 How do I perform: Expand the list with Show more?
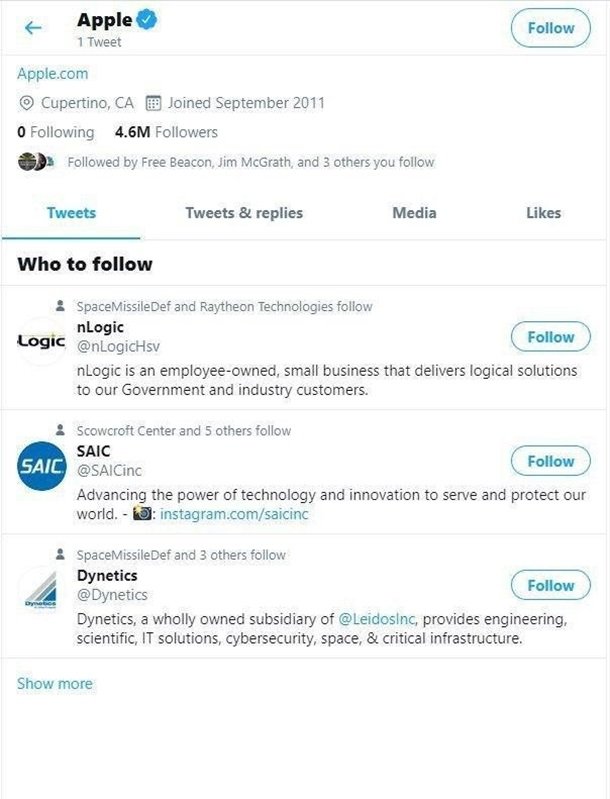tap(55, 684)
